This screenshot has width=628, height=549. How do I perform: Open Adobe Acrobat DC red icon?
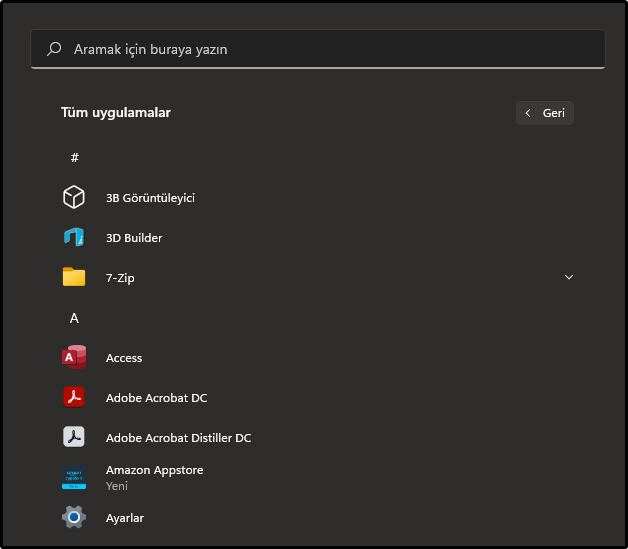click(x=74, y=397)
